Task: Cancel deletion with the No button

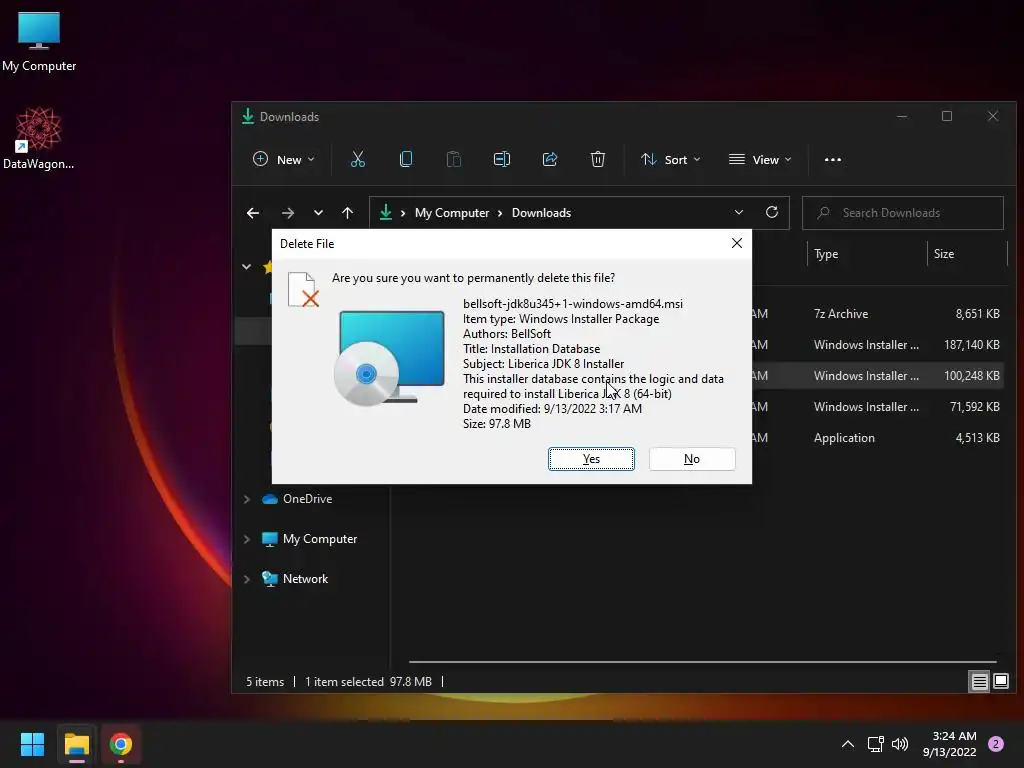Action: tap(692, 458)
